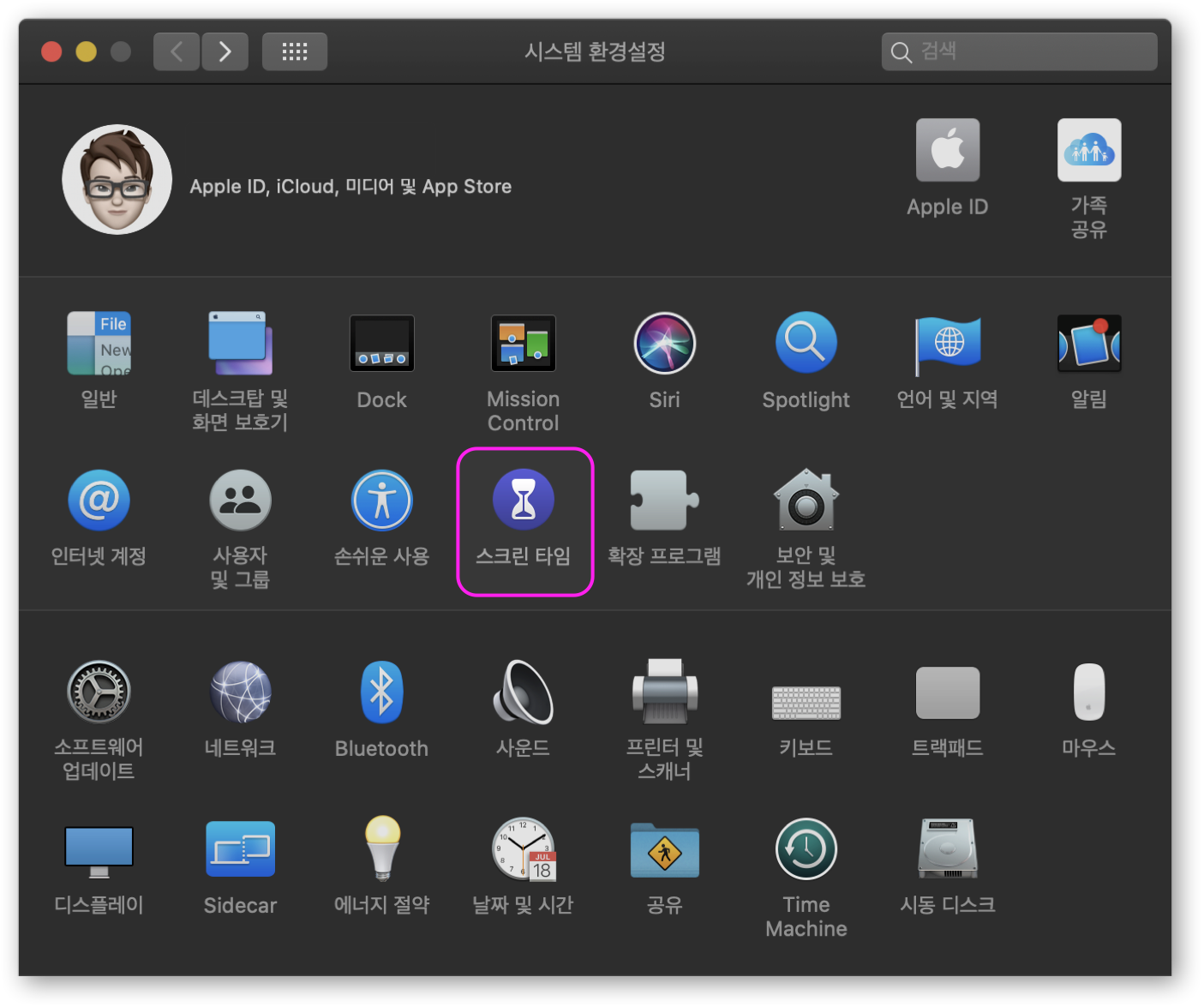Image resolution: width=1204 pixels, height=1007 pixels.
Task: Go back with the left chevron button
Action: pyautogui.click(x=177, y=51)
